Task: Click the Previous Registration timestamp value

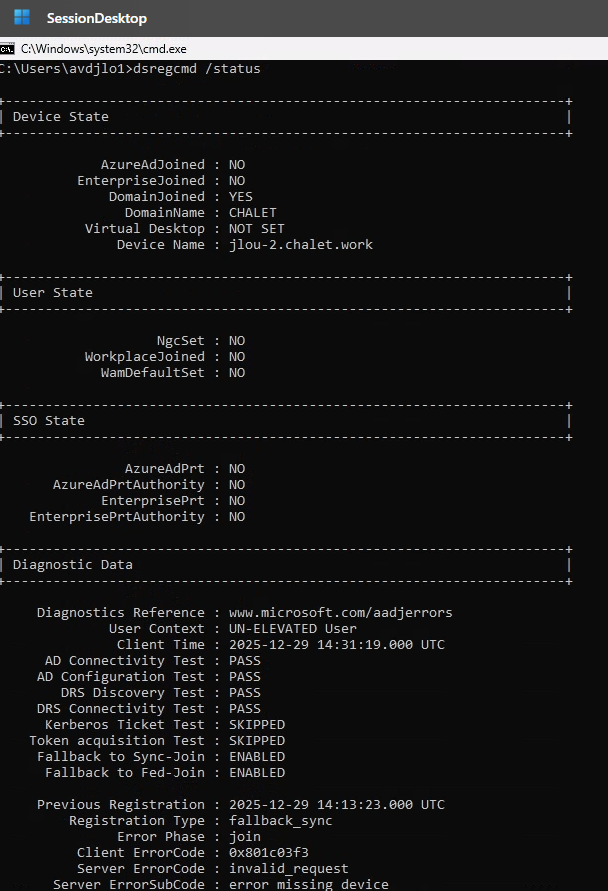Action: pos(337,805)
